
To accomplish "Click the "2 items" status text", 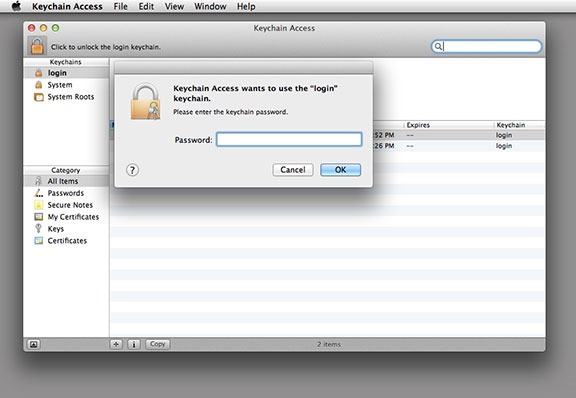I will [329, 344].
